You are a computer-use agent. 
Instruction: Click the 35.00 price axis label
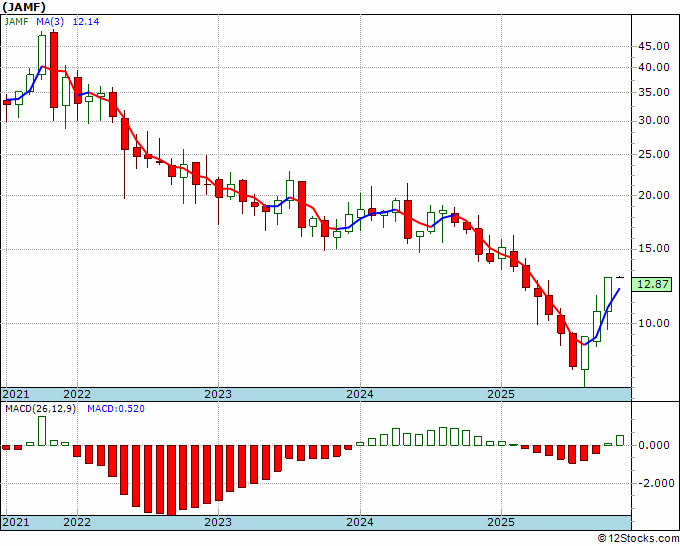(654, 92)
